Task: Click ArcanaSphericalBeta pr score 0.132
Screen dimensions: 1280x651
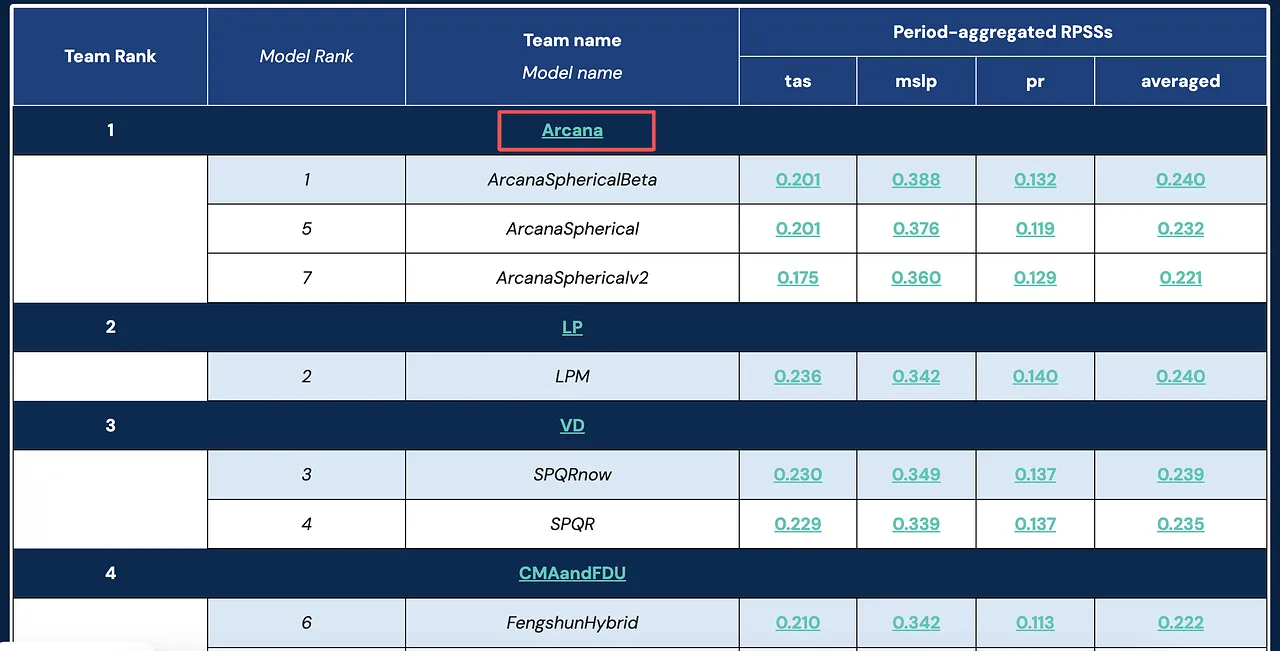Action: click(x=1035, y=180)
